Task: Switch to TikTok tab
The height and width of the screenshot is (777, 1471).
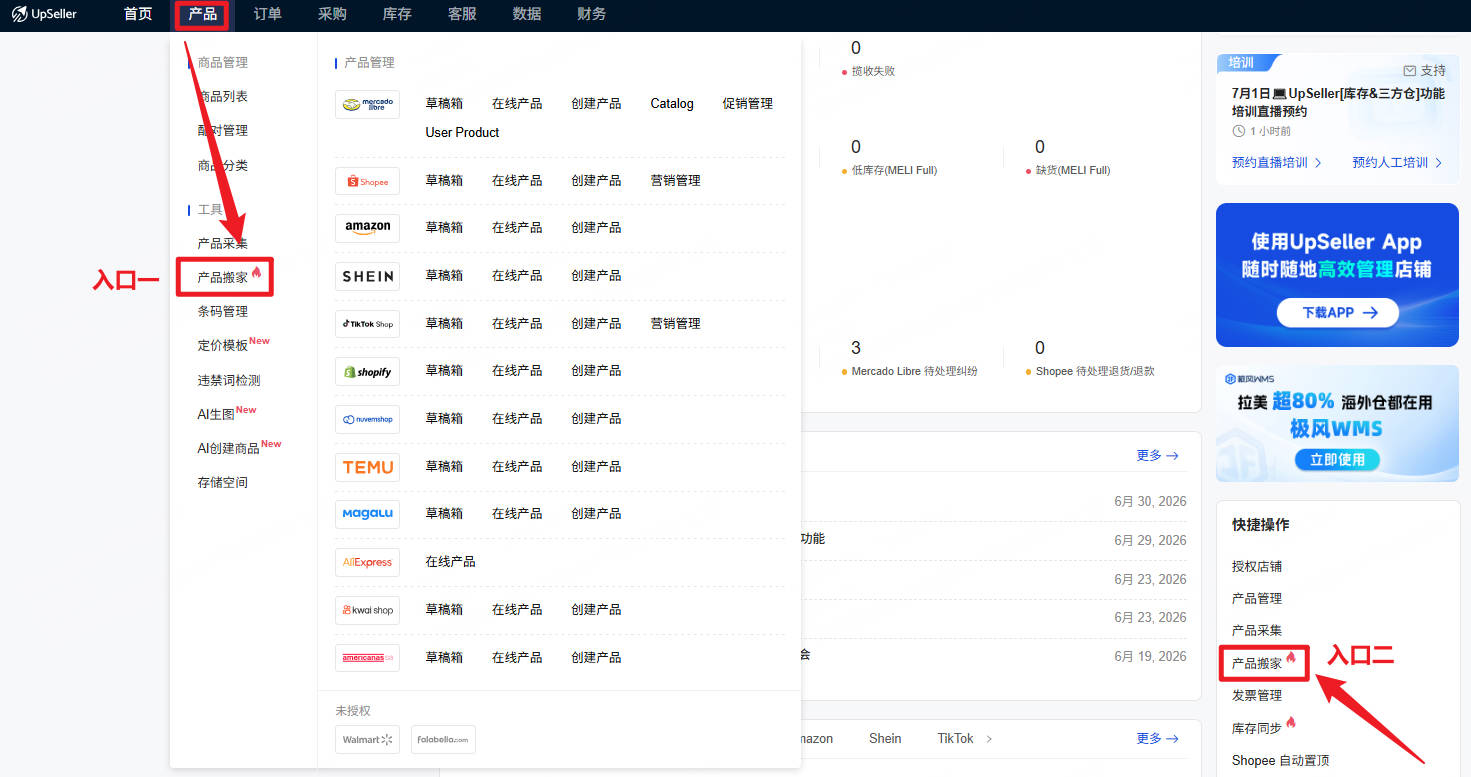Action: [955, 738]
